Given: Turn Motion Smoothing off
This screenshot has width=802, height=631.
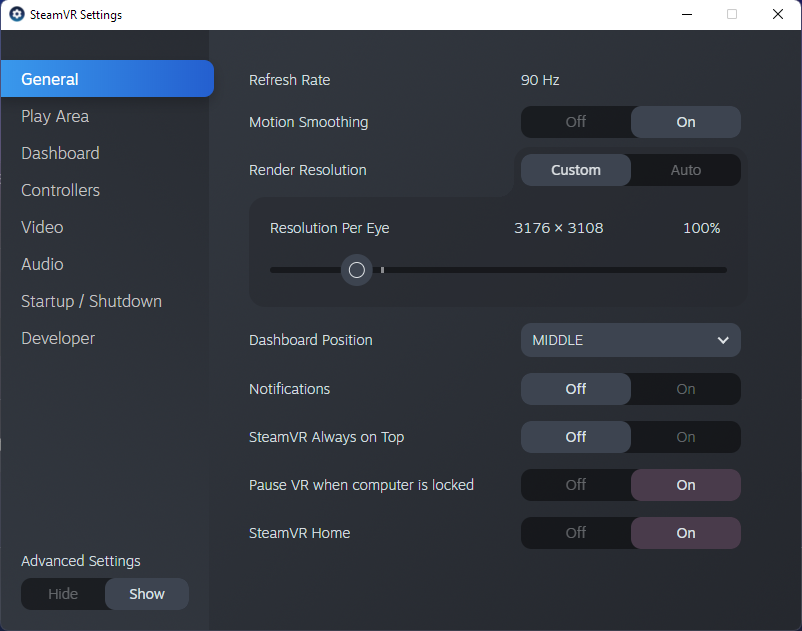Looking at the screenshot, I should pos(576,122).
